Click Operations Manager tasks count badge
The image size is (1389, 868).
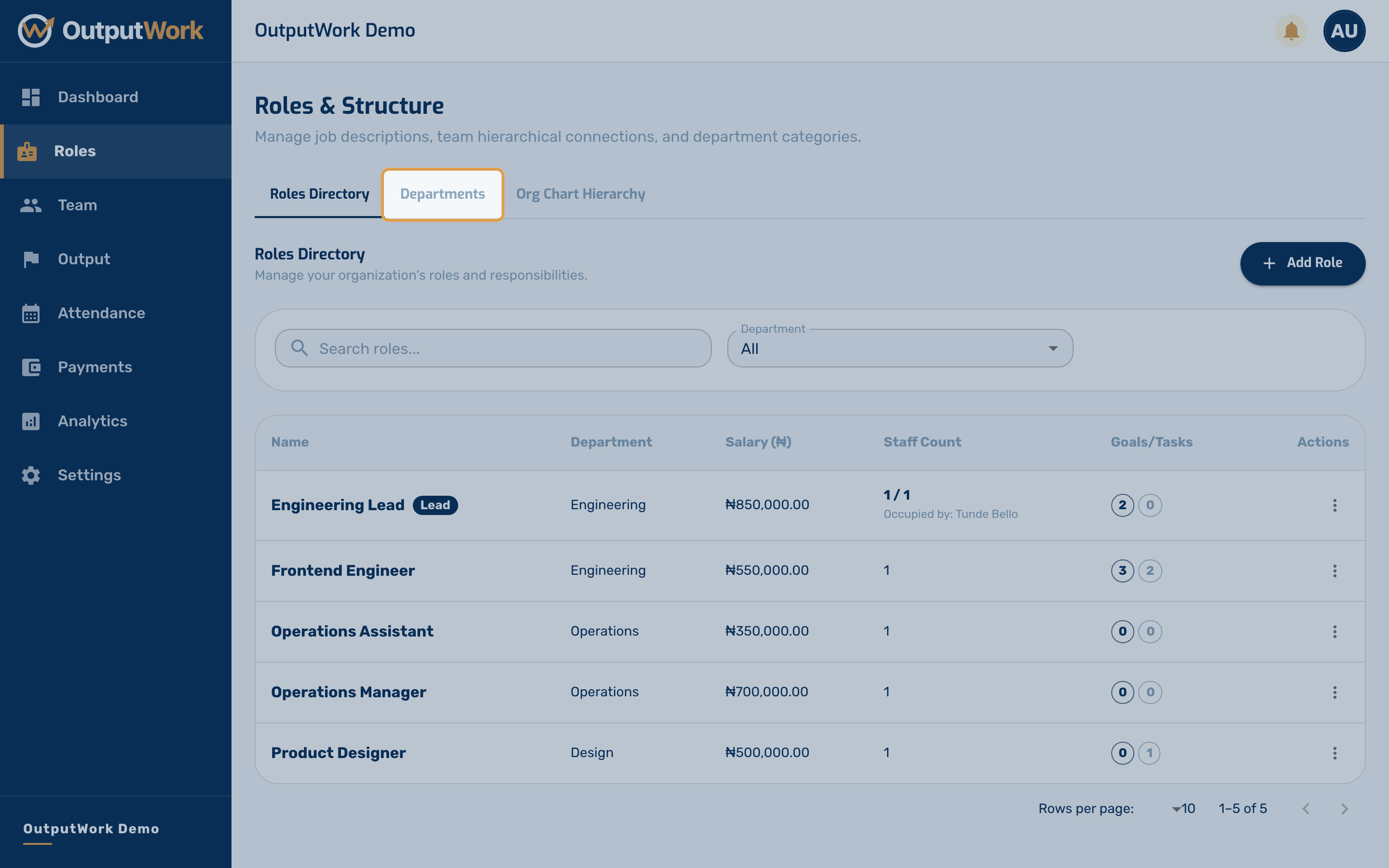click(1150, 692)
